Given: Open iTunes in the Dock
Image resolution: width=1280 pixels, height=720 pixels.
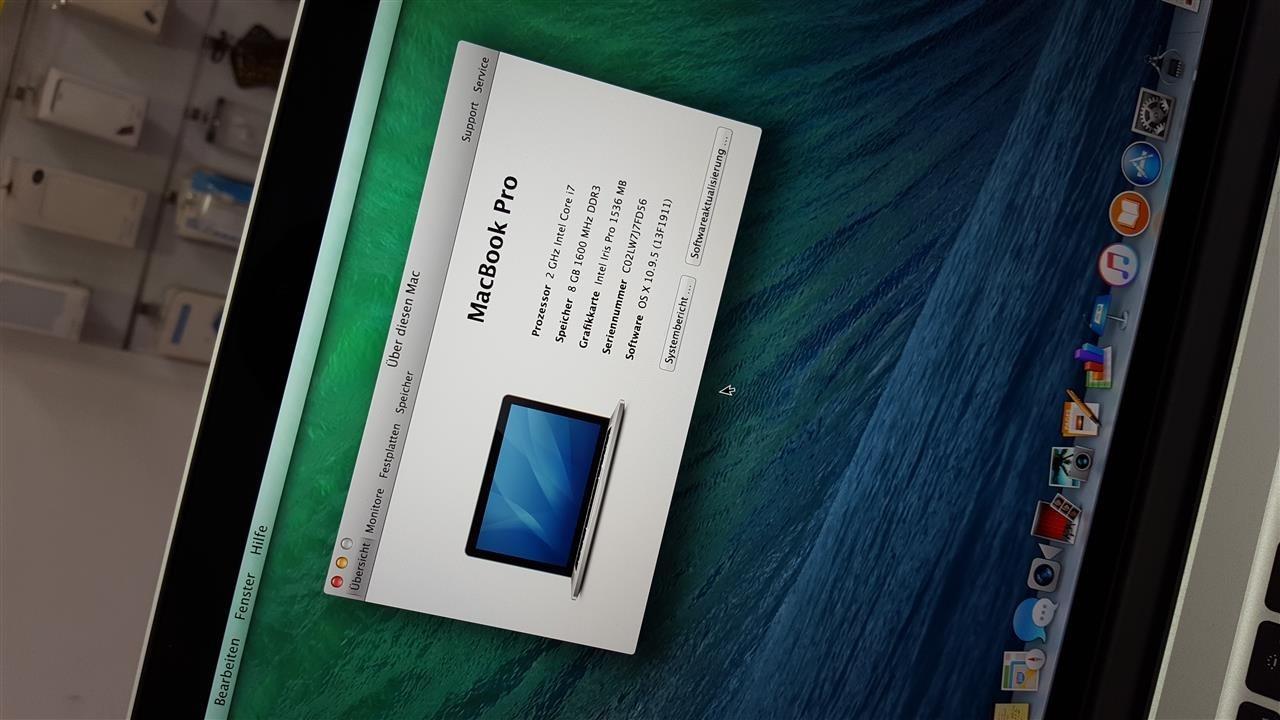Looking at the screenshot, I should [x=1118, y=265].
